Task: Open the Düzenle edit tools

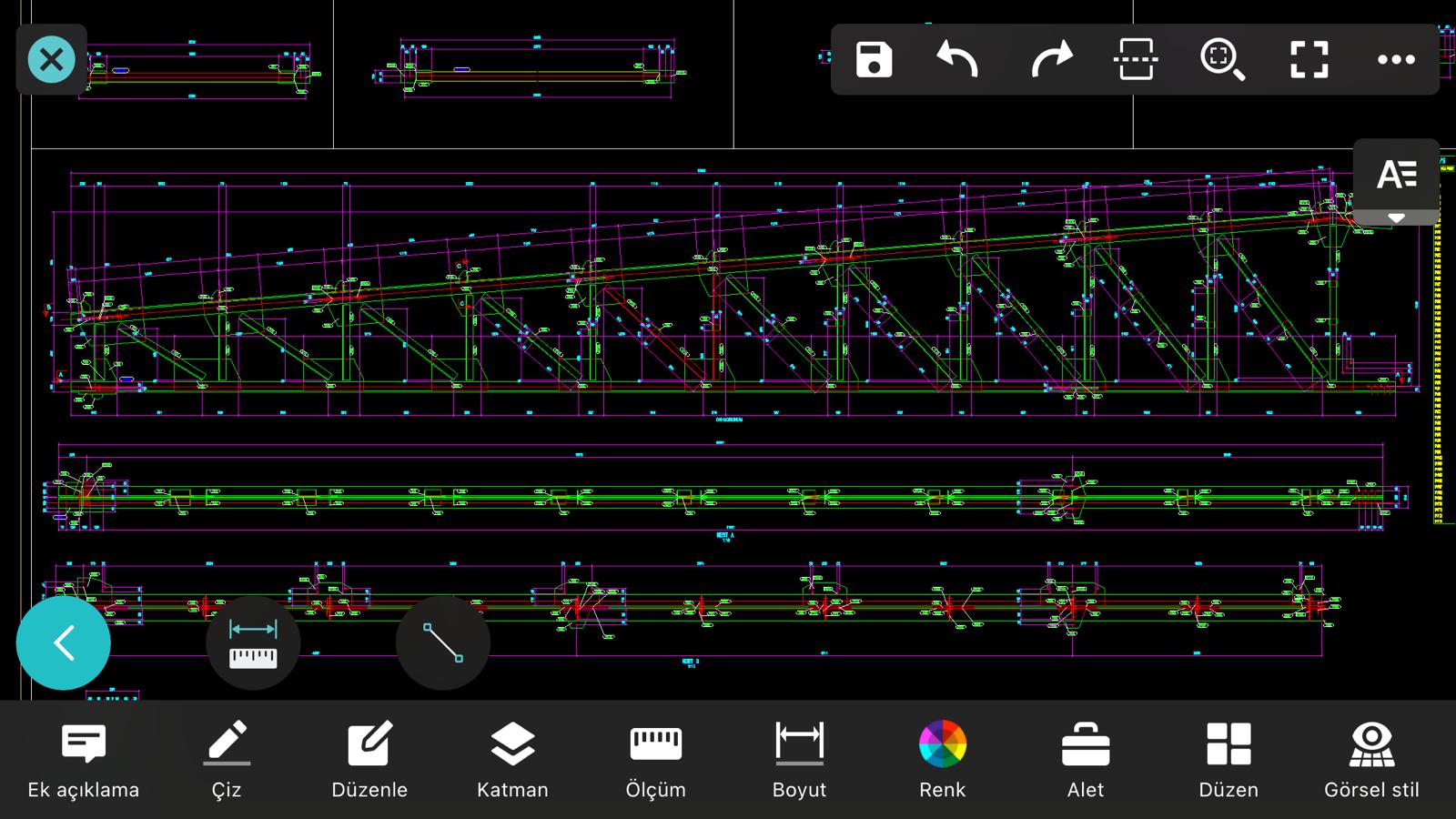Action: click(x=369, y=761)
